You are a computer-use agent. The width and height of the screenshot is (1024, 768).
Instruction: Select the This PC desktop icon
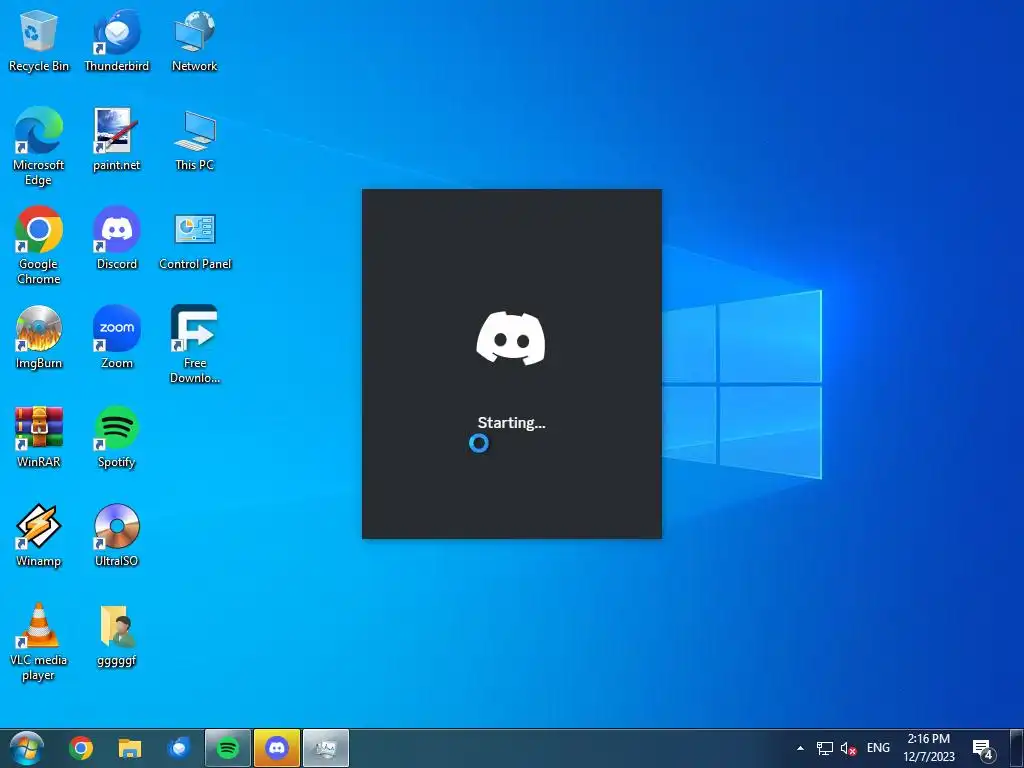pos(195,140)
